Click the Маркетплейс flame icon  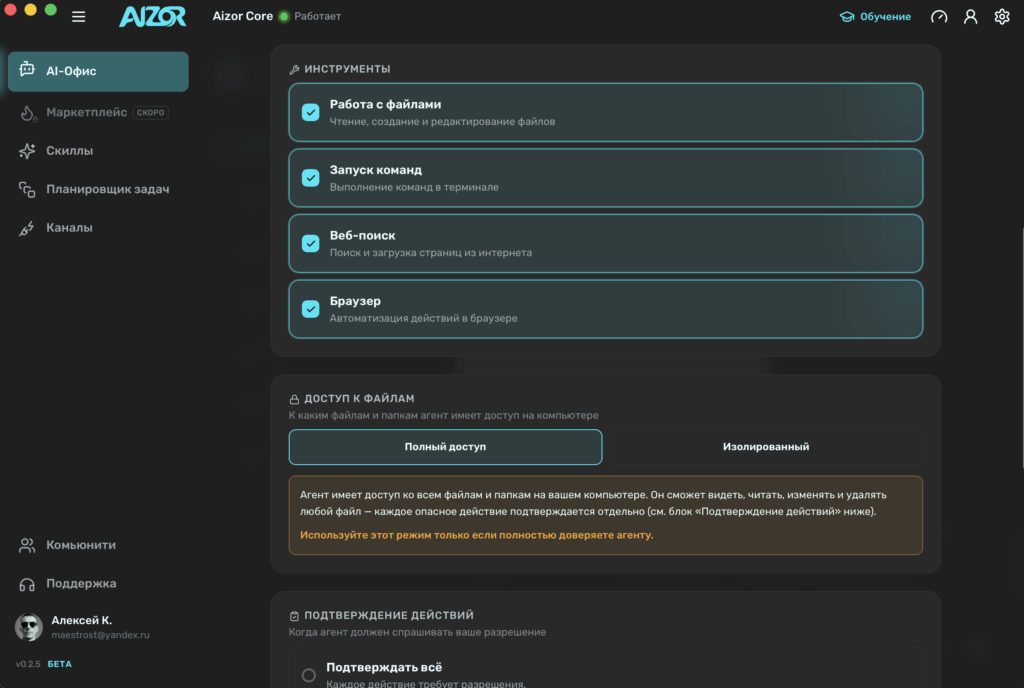pos(27,113)
